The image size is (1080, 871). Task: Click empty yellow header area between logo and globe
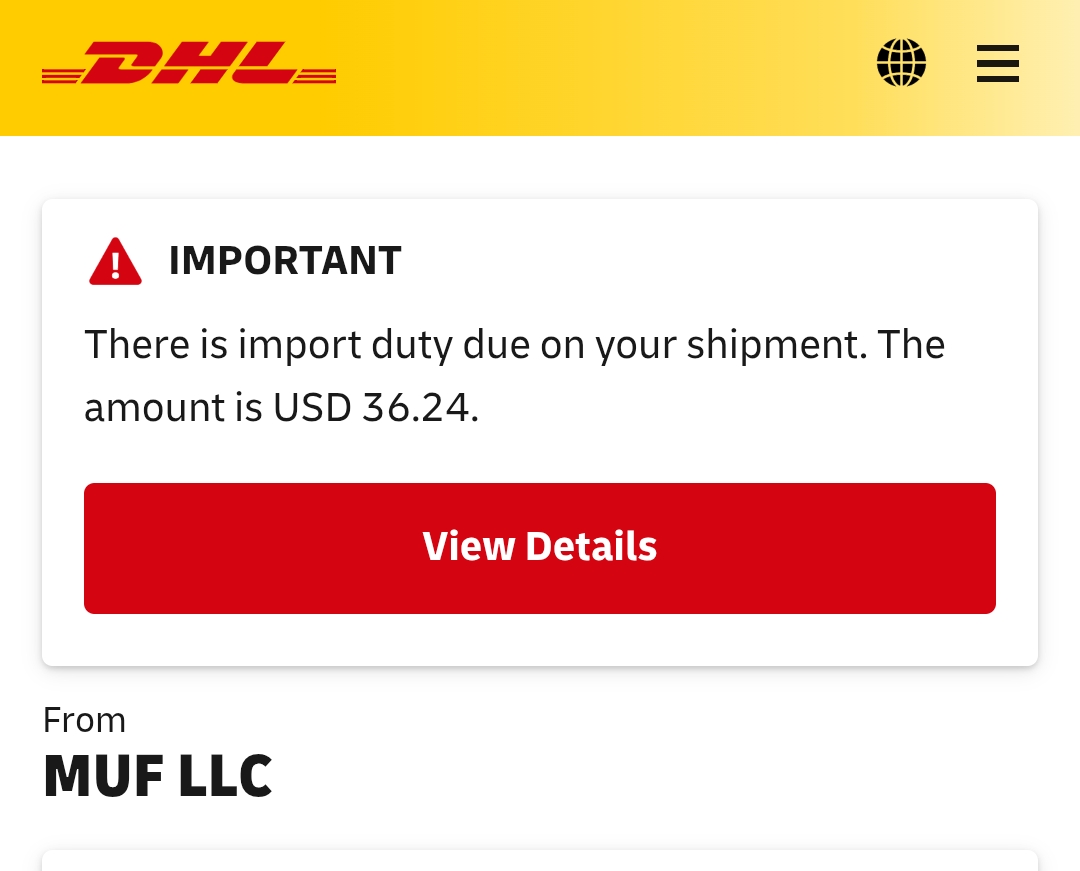point(600,66)
